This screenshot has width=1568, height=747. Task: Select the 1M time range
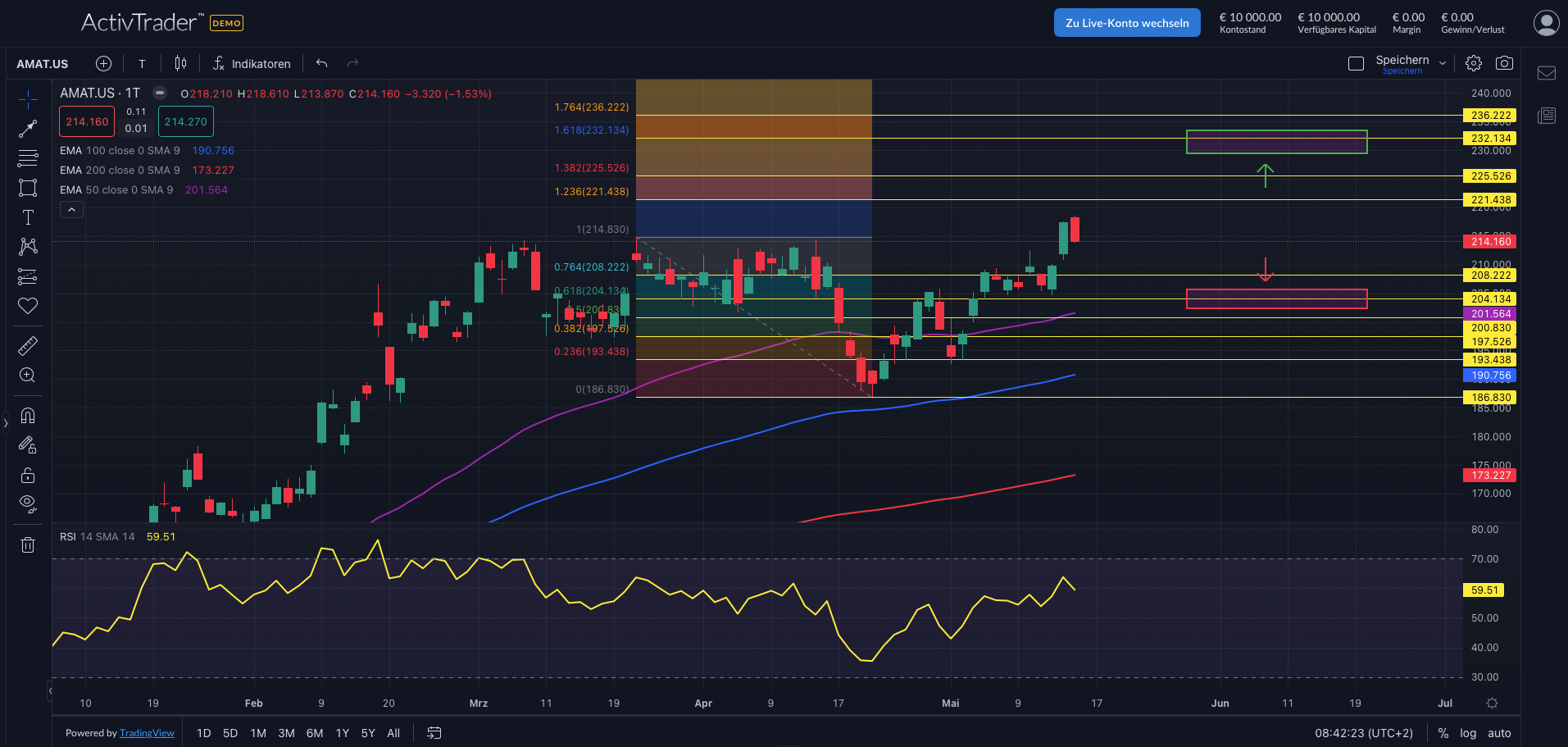pyautogui.click(x=258, y=733)
